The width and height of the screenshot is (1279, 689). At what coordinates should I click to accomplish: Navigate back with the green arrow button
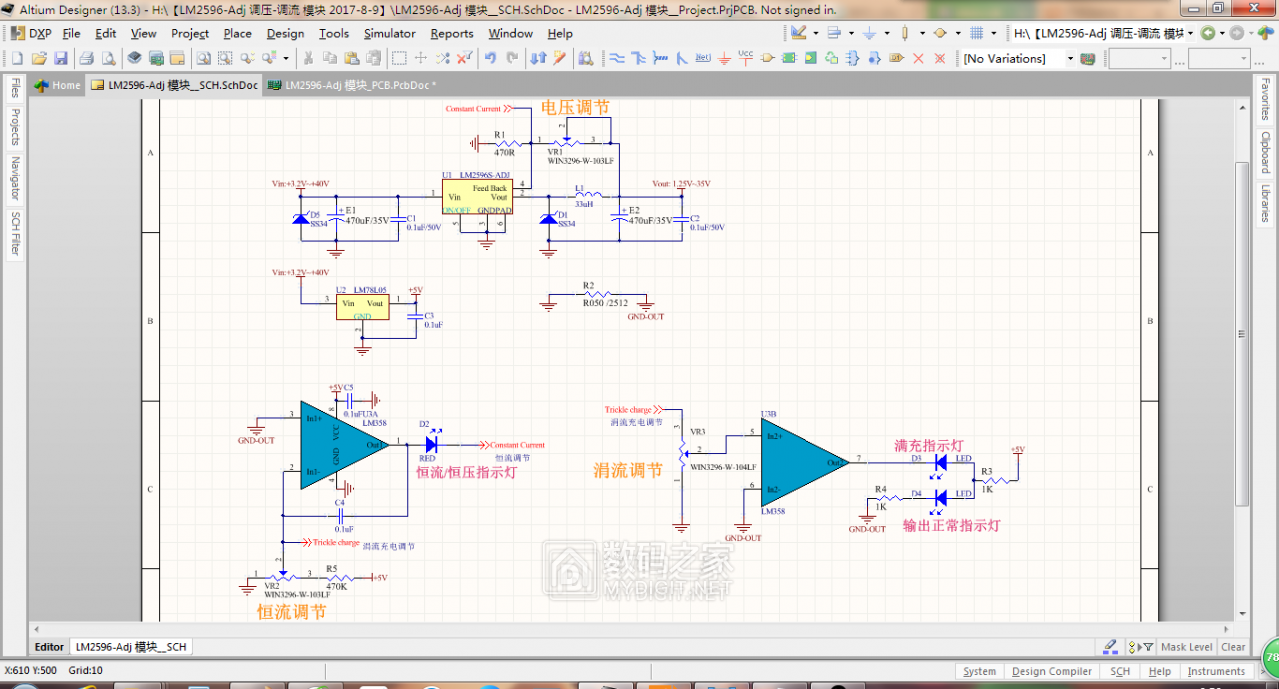tap(1208, 33)
